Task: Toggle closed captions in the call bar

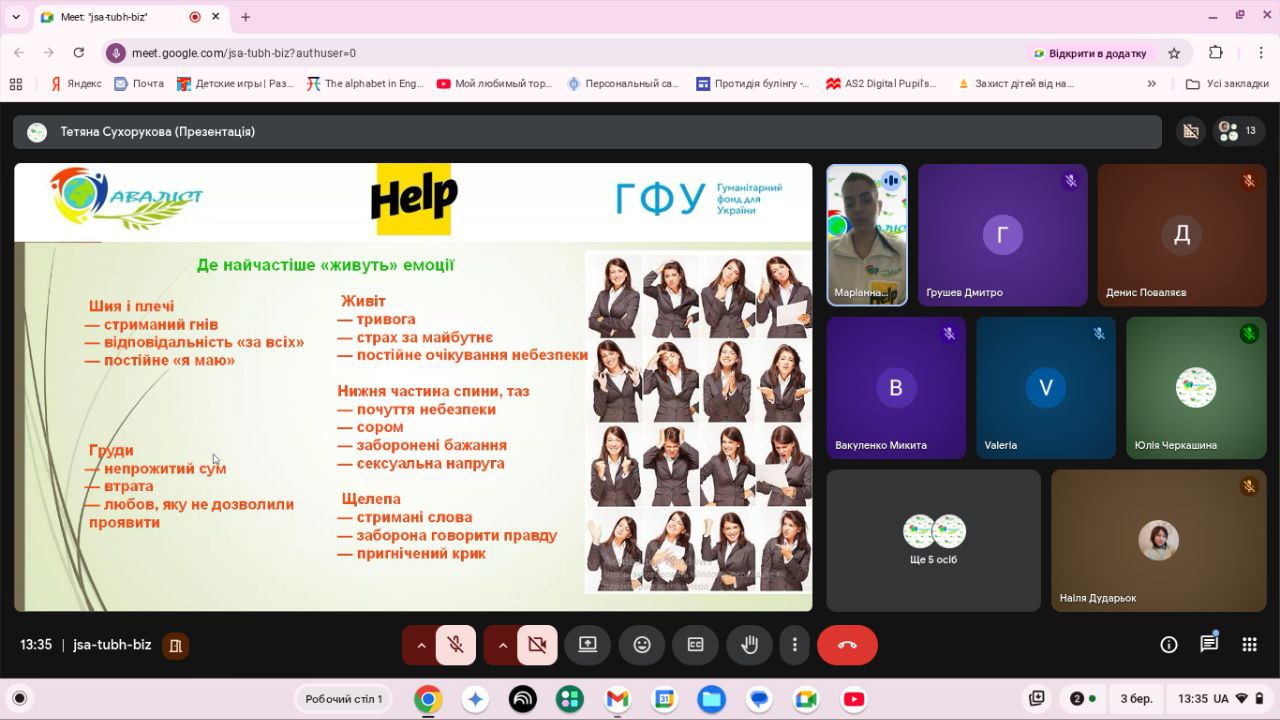Action: pyautogui.click(x=695, y=645)
